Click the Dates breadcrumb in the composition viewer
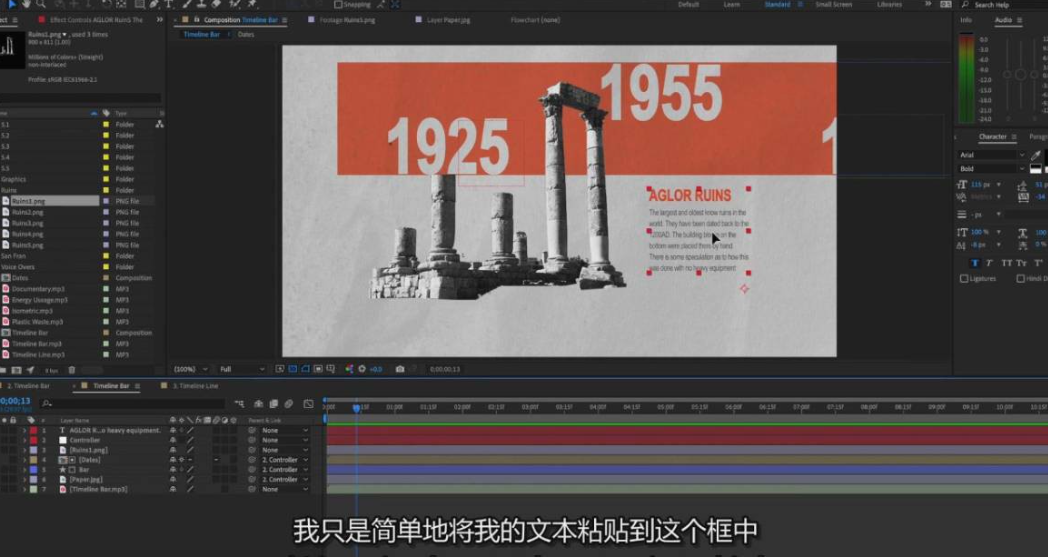1048x557 pixels. pyautogui.click(x=246, y=34)
